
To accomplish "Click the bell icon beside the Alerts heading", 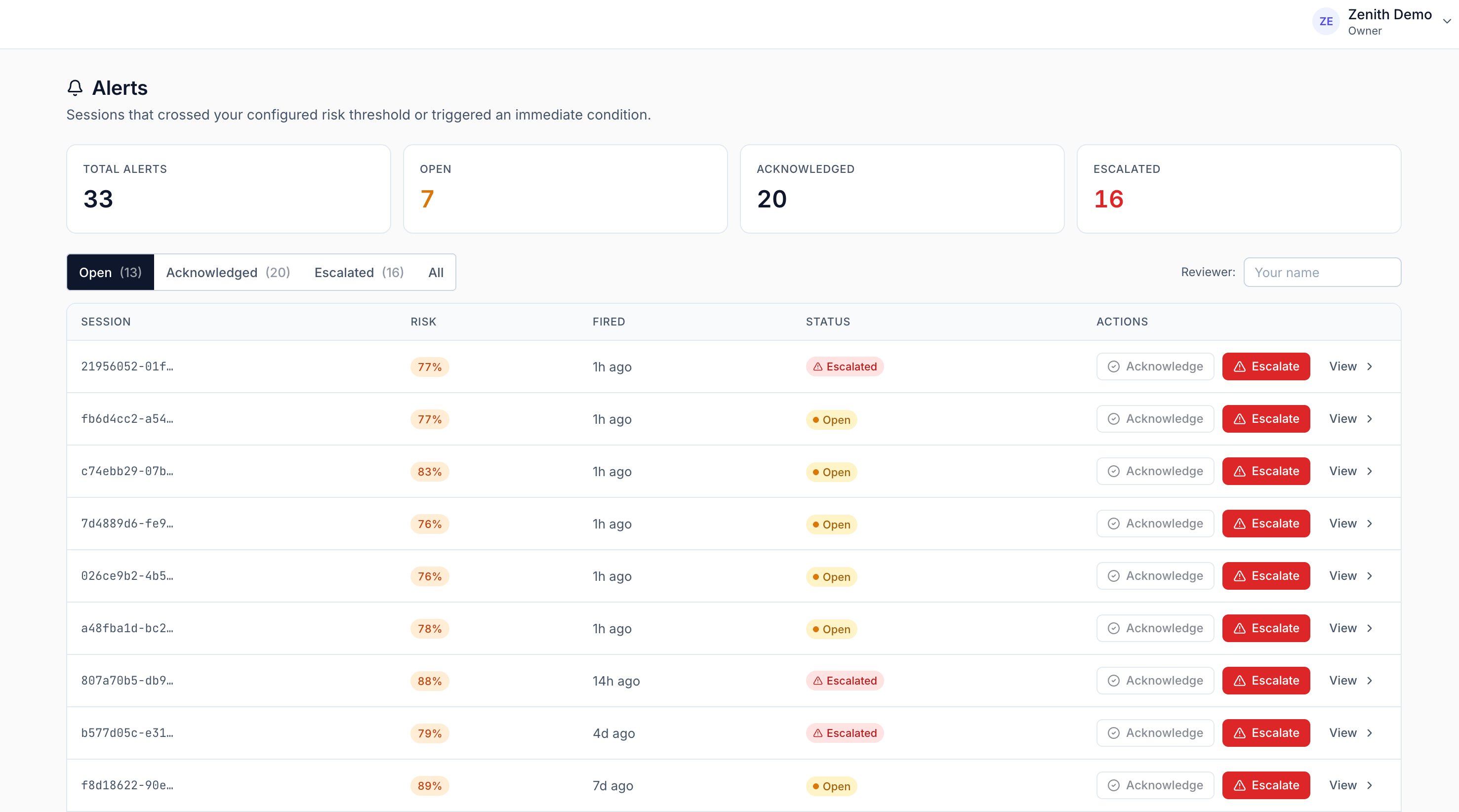I will (x=76, y=88).
